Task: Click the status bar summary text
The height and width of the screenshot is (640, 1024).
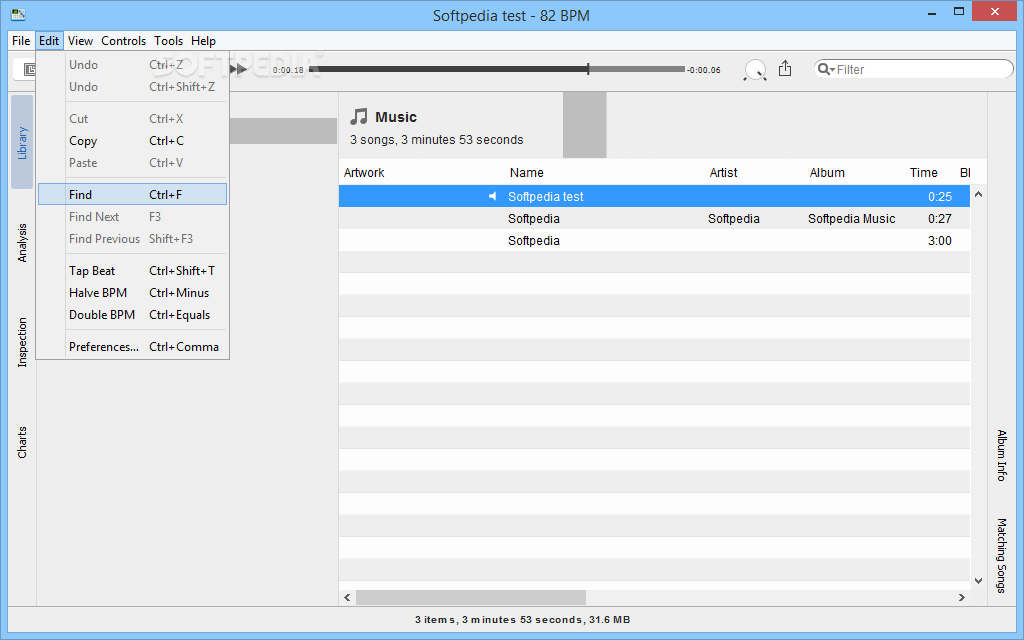Action: tap(522, 619)
